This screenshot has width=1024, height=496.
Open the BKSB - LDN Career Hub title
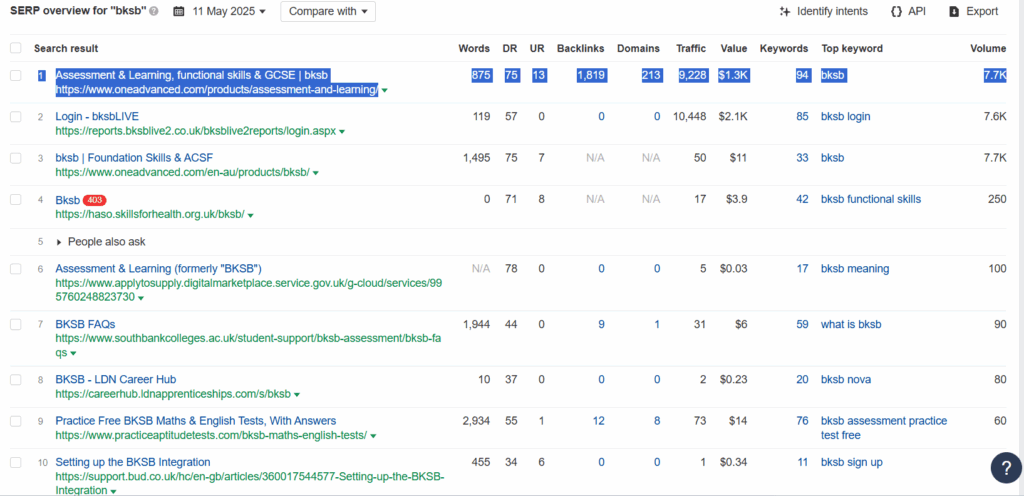point(116,380)
